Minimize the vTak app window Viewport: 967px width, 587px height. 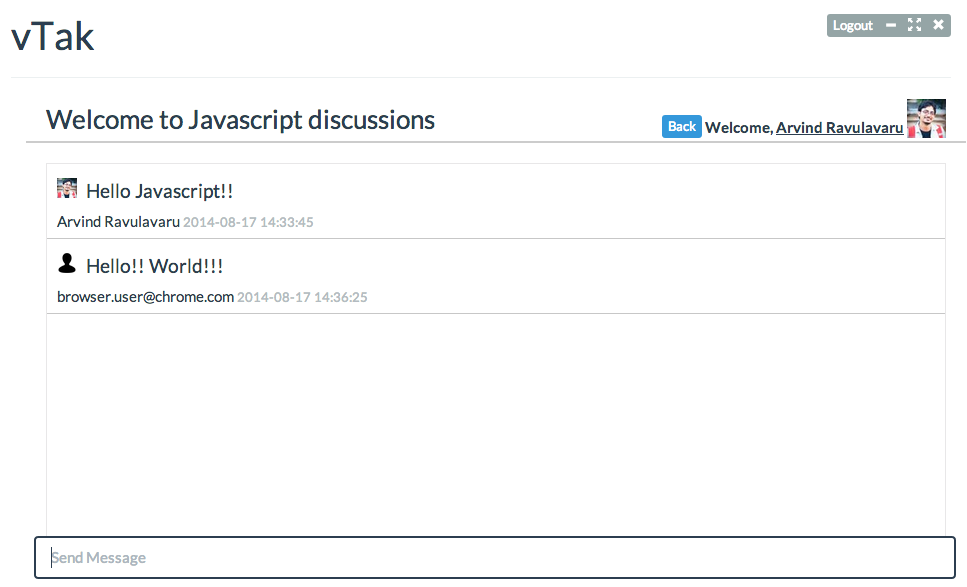(891, 25)
